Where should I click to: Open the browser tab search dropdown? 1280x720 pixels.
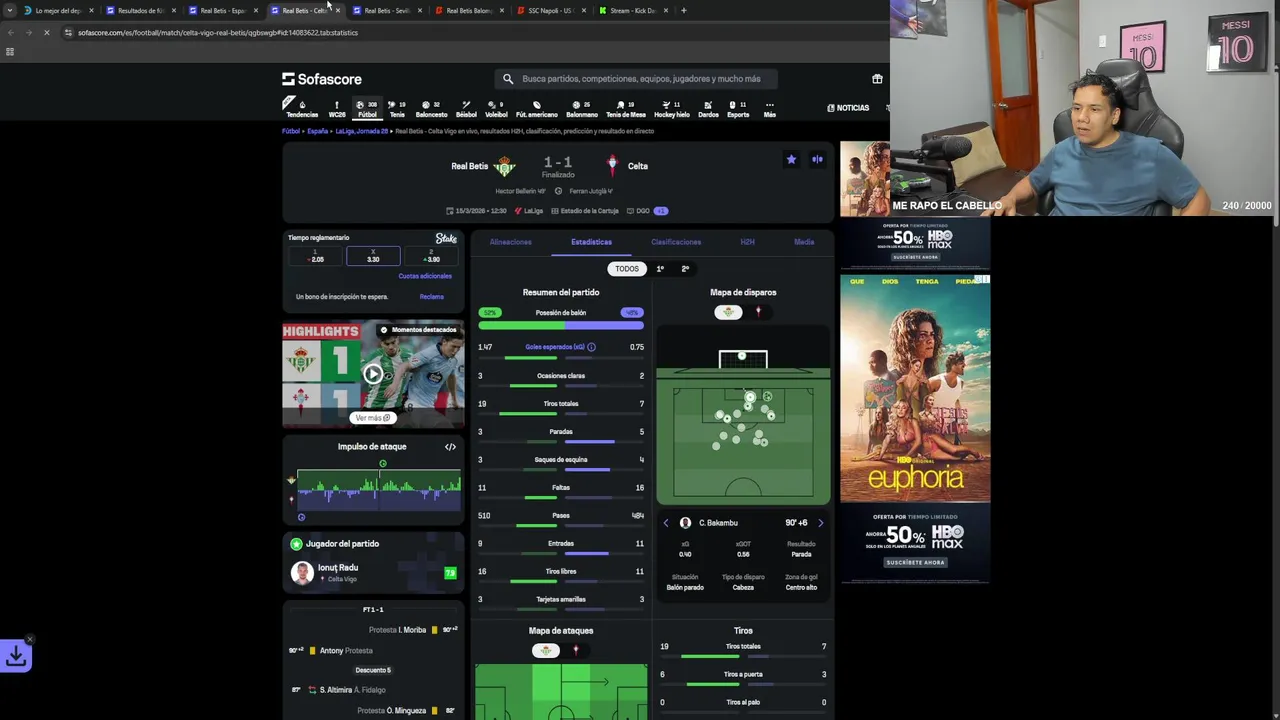(10, 10)
